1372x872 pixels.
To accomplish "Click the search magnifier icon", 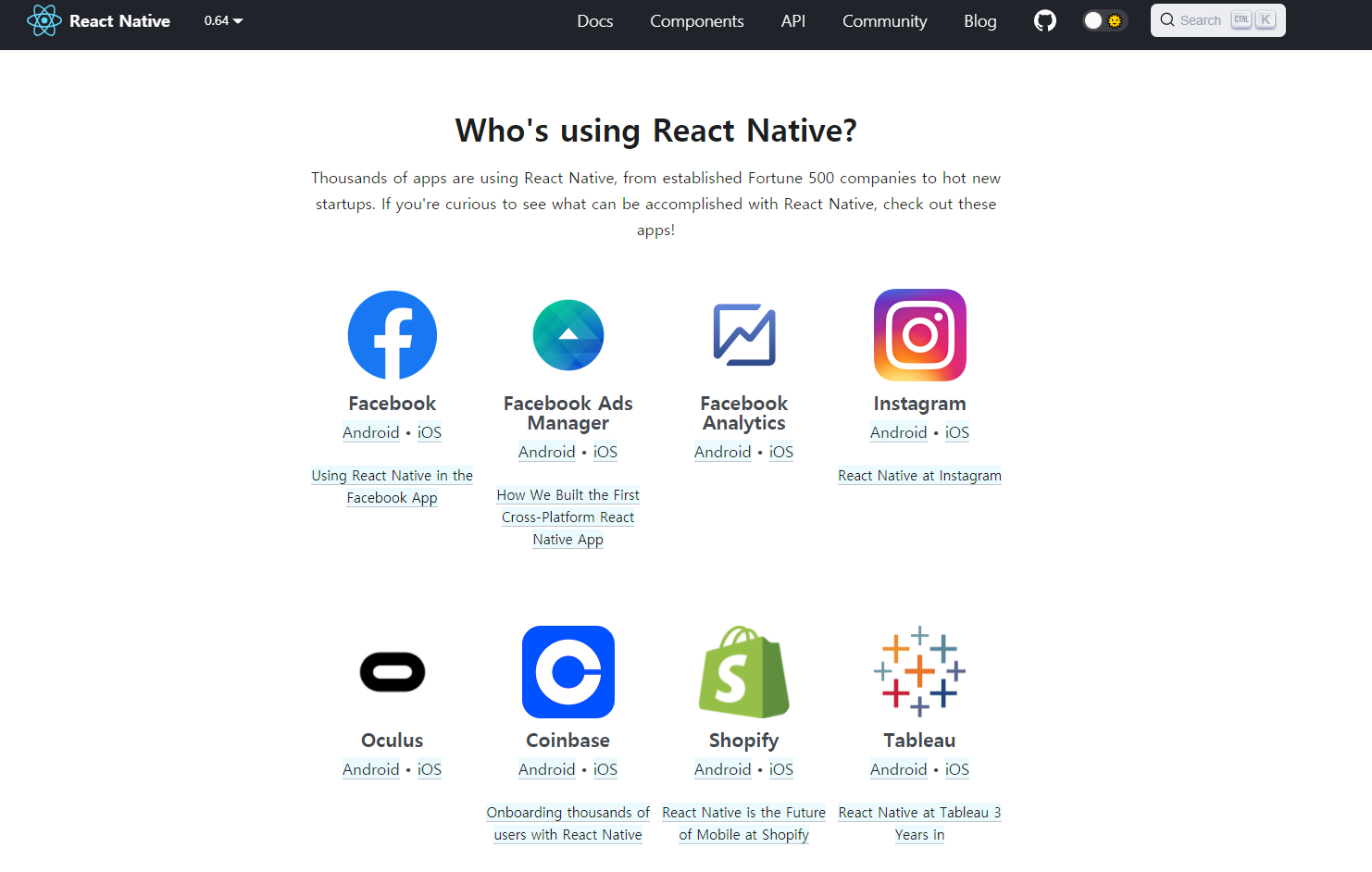I will (1167, 20).
